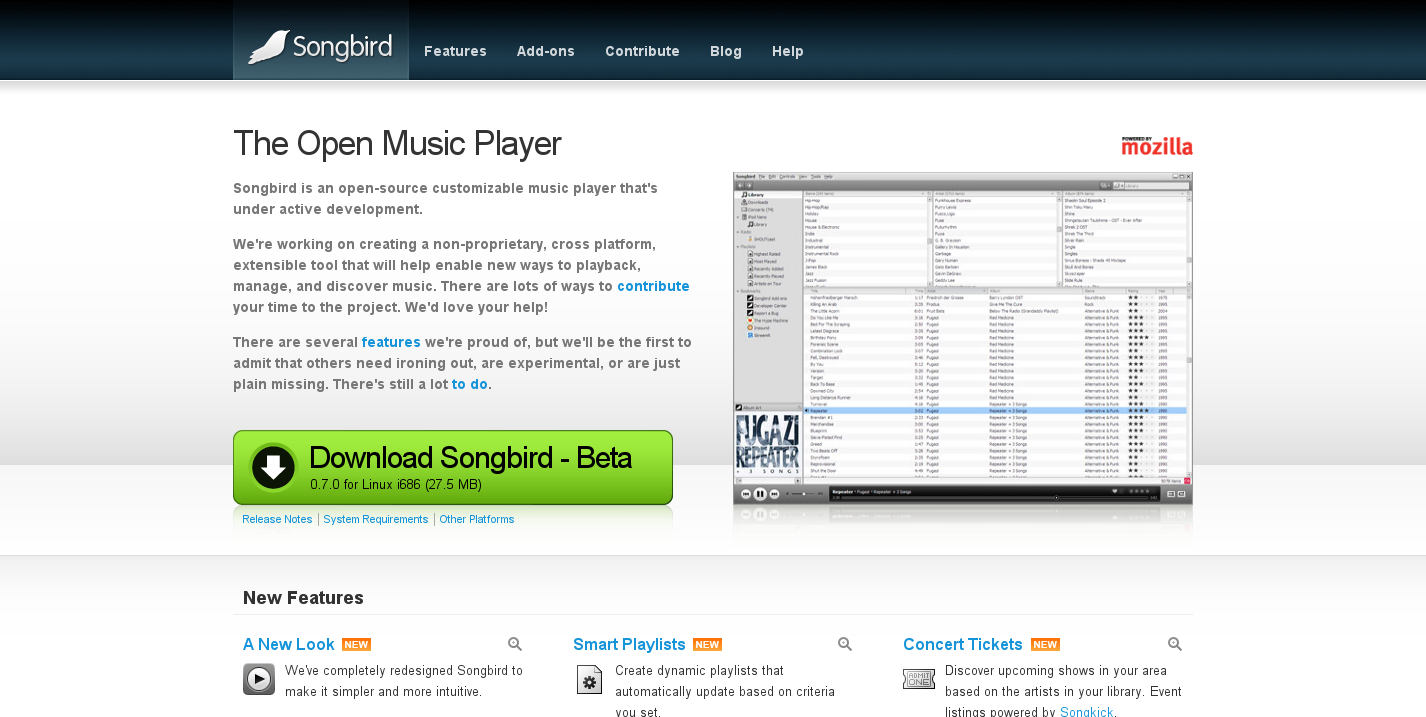
Task: Click the ticket icon under Concert Tickets
Action: pos(919,679)
